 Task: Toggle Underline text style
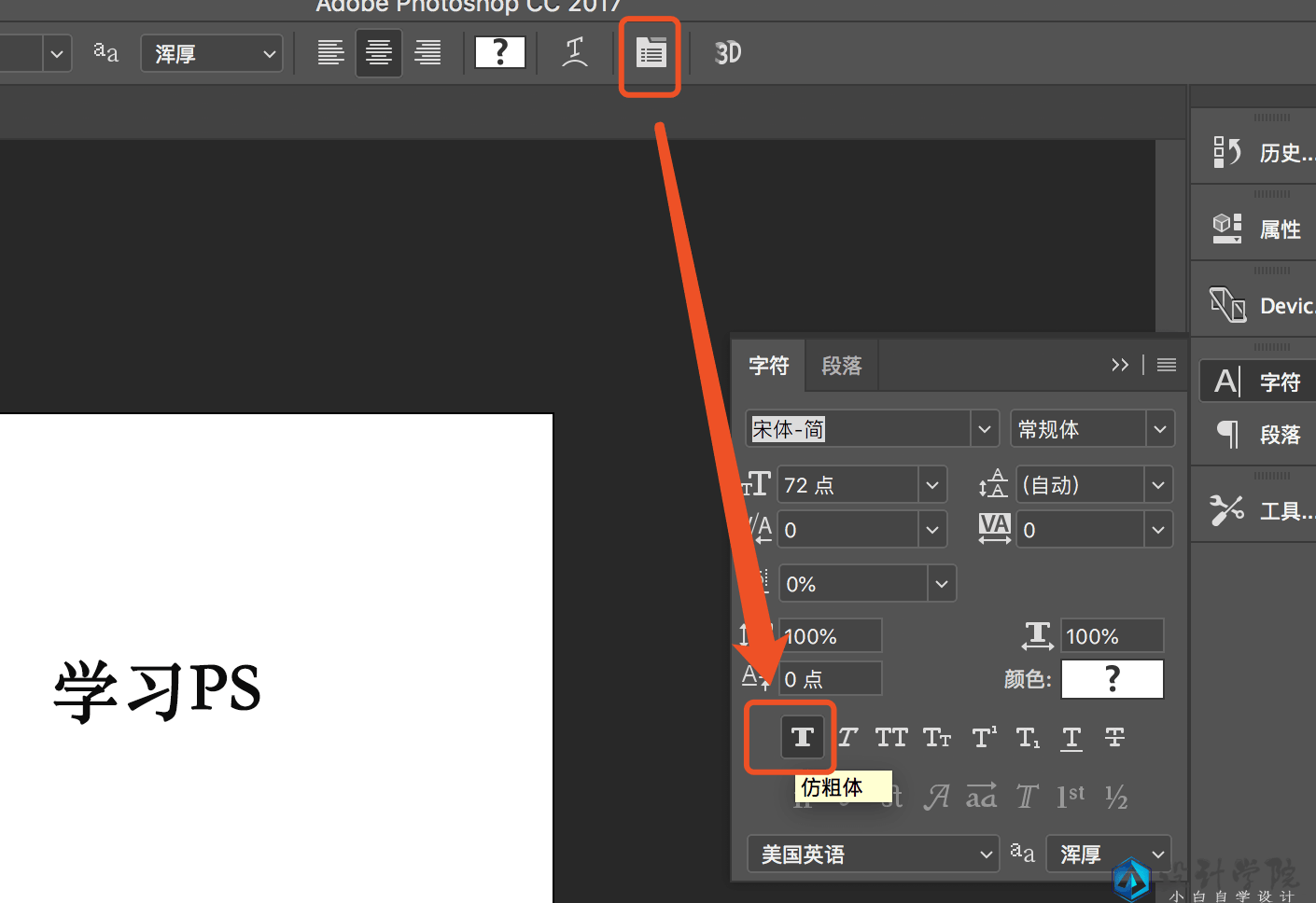coord(1071,738)
